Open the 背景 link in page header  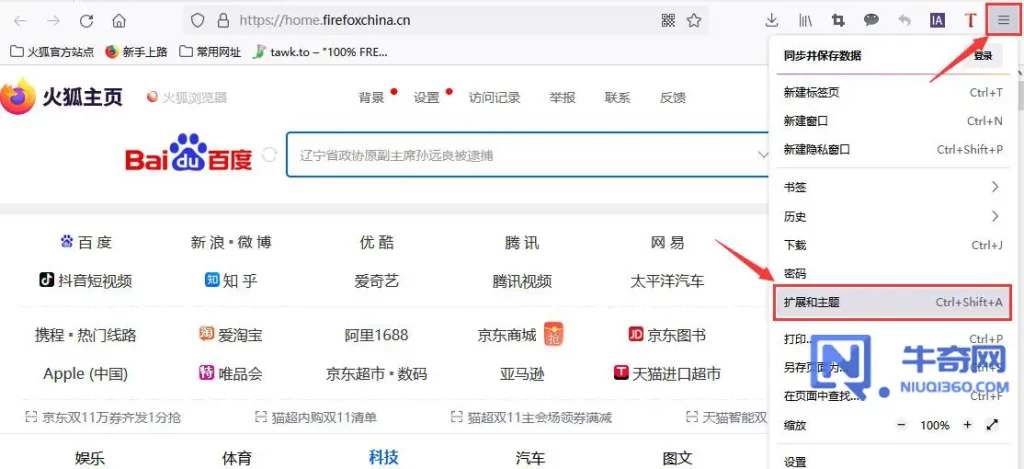[371, 98]
